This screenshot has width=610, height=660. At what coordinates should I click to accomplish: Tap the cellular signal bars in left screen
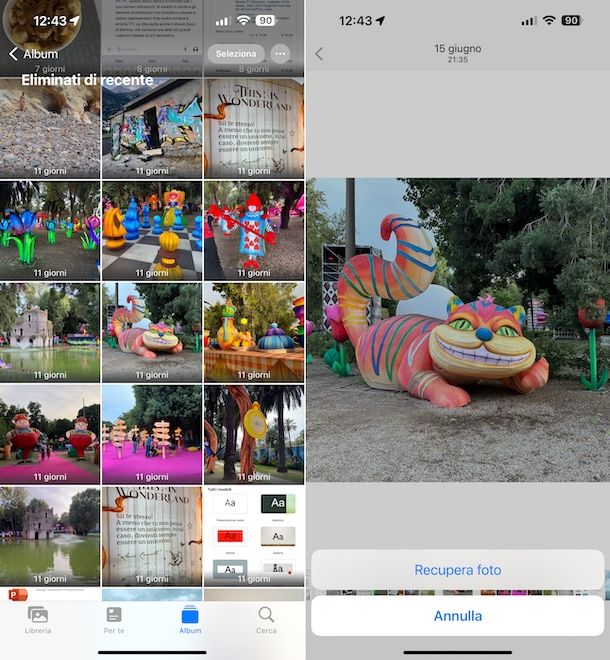222,21
